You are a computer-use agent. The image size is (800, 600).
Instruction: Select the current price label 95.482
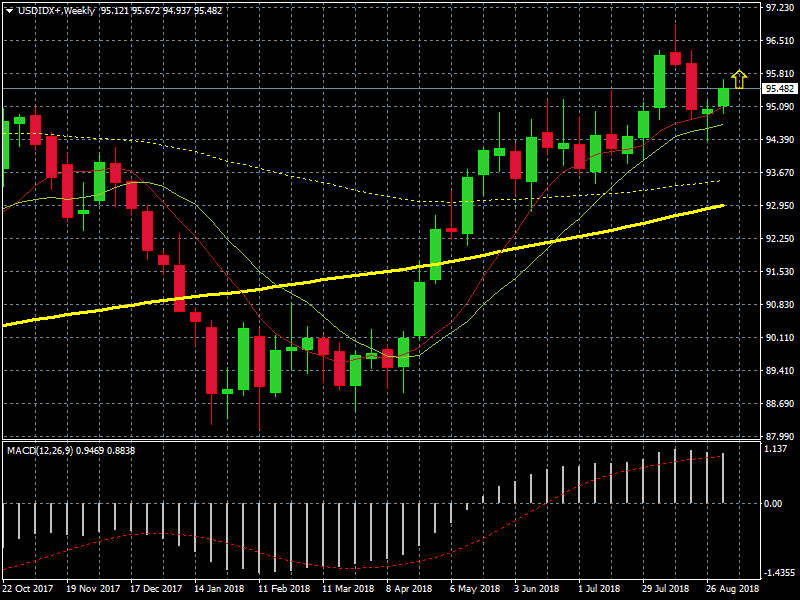coord(779,89)
